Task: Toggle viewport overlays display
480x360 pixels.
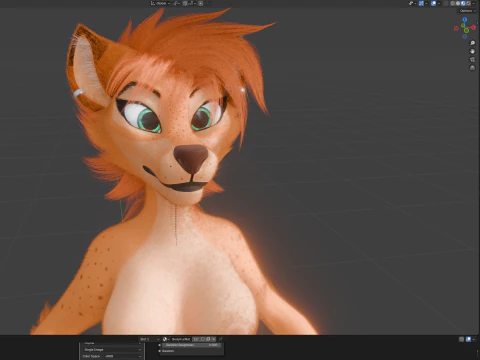Action: [x=433, y=3]
